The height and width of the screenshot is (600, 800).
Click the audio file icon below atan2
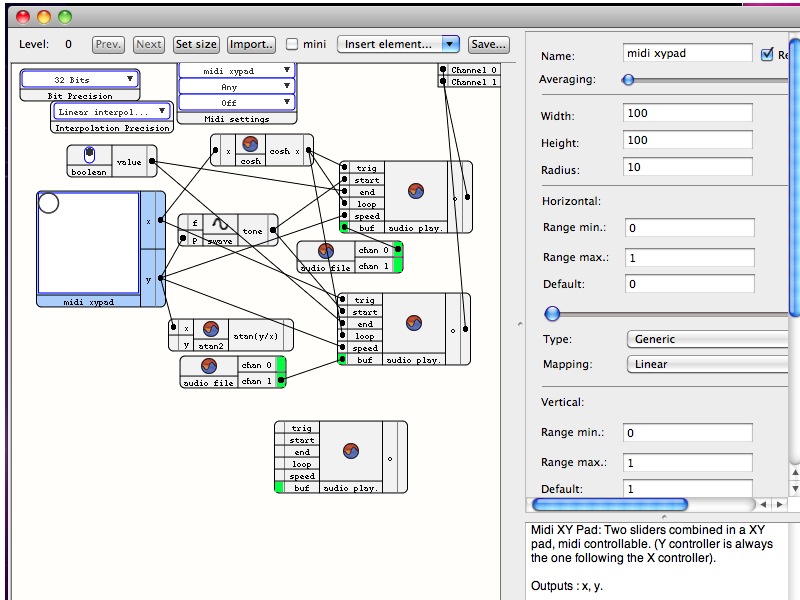pyautogui.click(x=209, y=365)
